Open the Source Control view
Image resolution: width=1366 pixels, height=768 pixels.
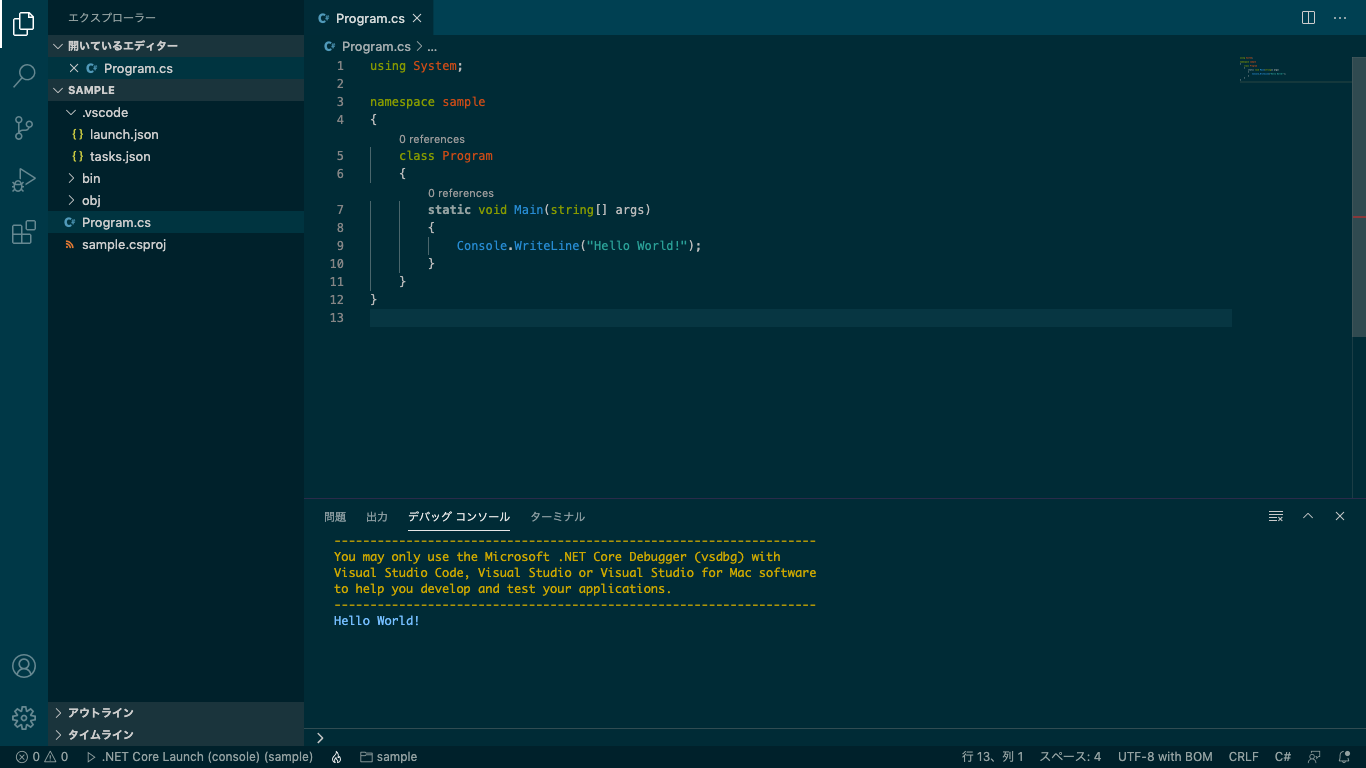coord(24,128)
